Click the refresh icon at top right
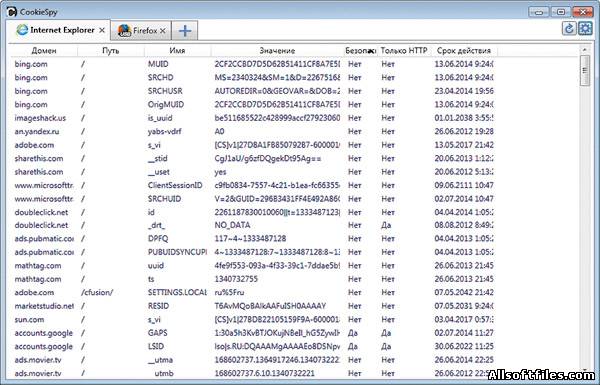Image resolution: width=600 pixels, height=385 pixels. (x=569, y=29)
